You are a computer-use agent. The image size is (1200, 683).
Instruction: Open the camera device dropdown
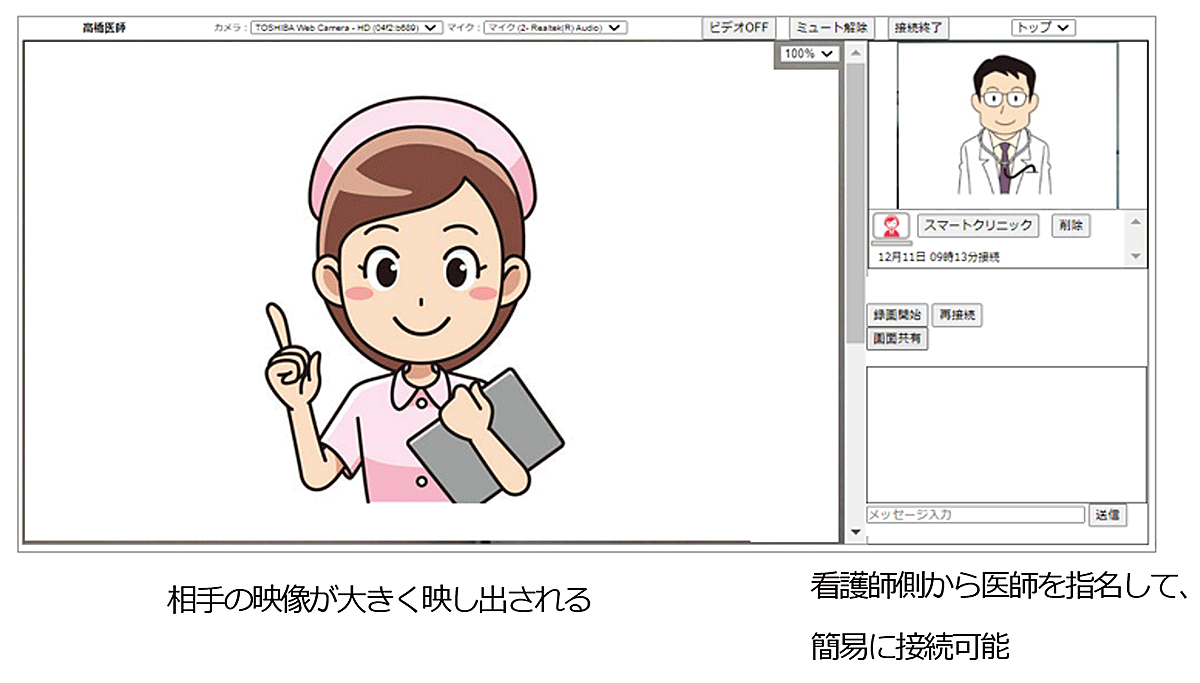pos(346,28)
